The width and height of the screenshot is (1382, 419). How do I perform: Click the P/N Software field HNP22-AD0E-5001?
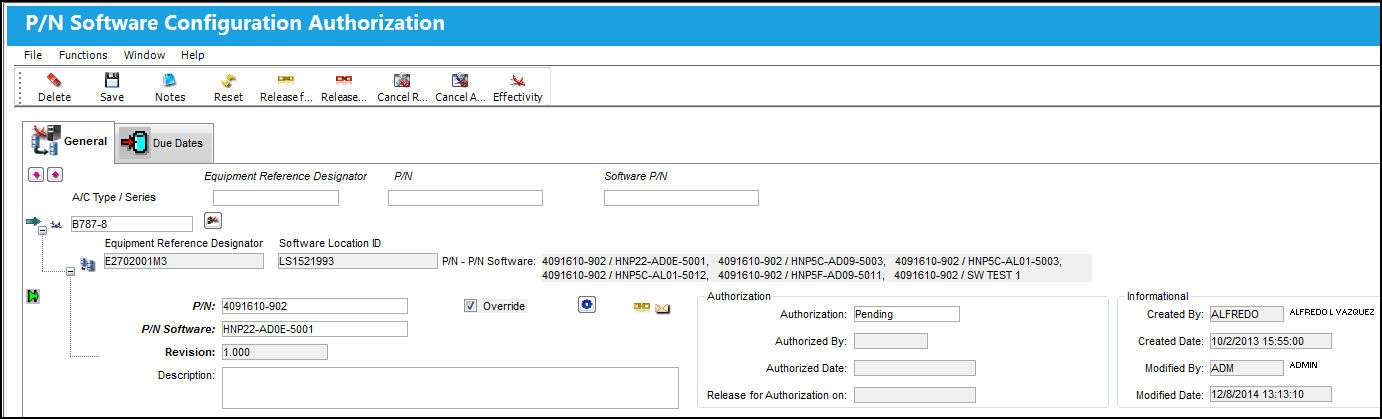314,329
